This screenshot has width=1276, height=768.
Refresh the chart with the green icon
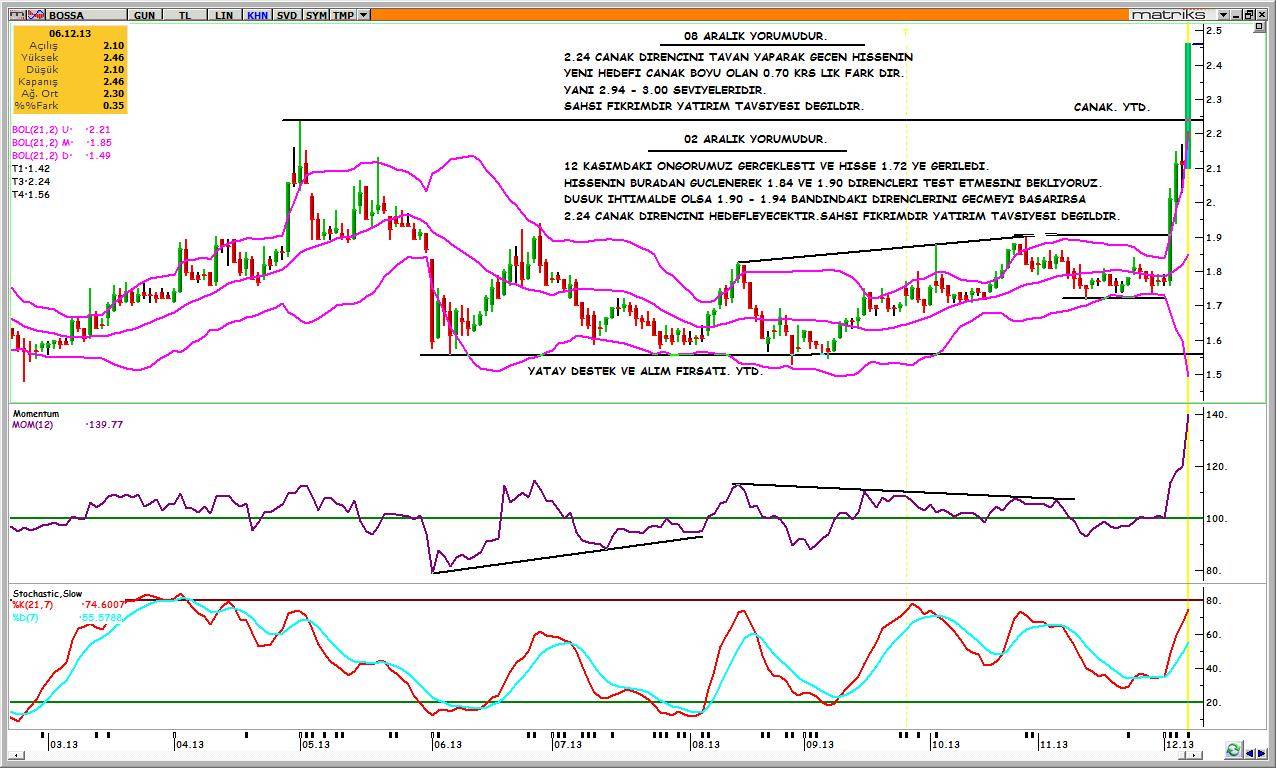(1233, 750)
